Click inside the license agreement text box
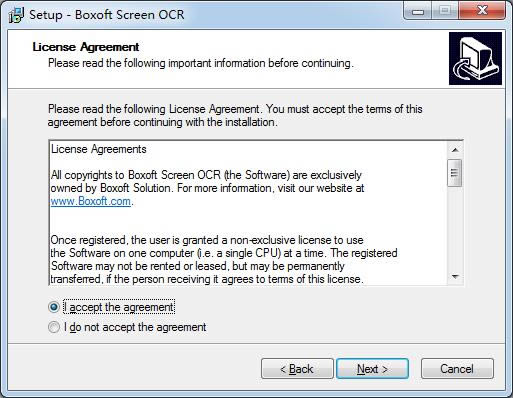This screenshot has width=513, height=398. 248,213
